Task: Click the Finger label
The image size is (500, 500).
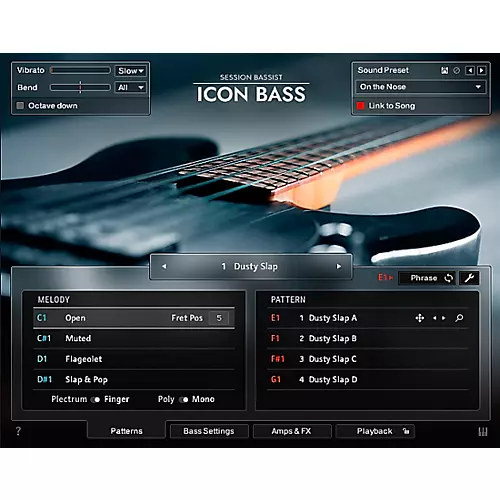Action: point(116,399)
